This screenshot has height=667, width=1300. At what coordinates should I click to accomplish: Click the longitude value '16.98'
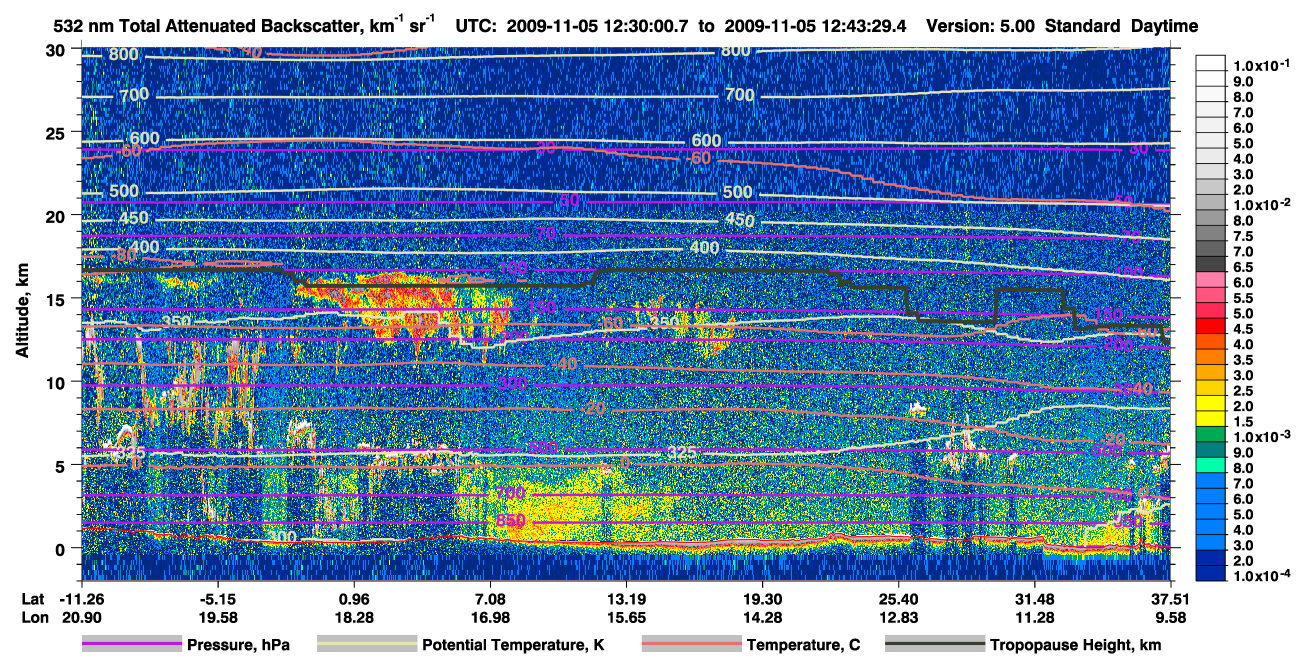pyautogui.click(x=490, y=618)
